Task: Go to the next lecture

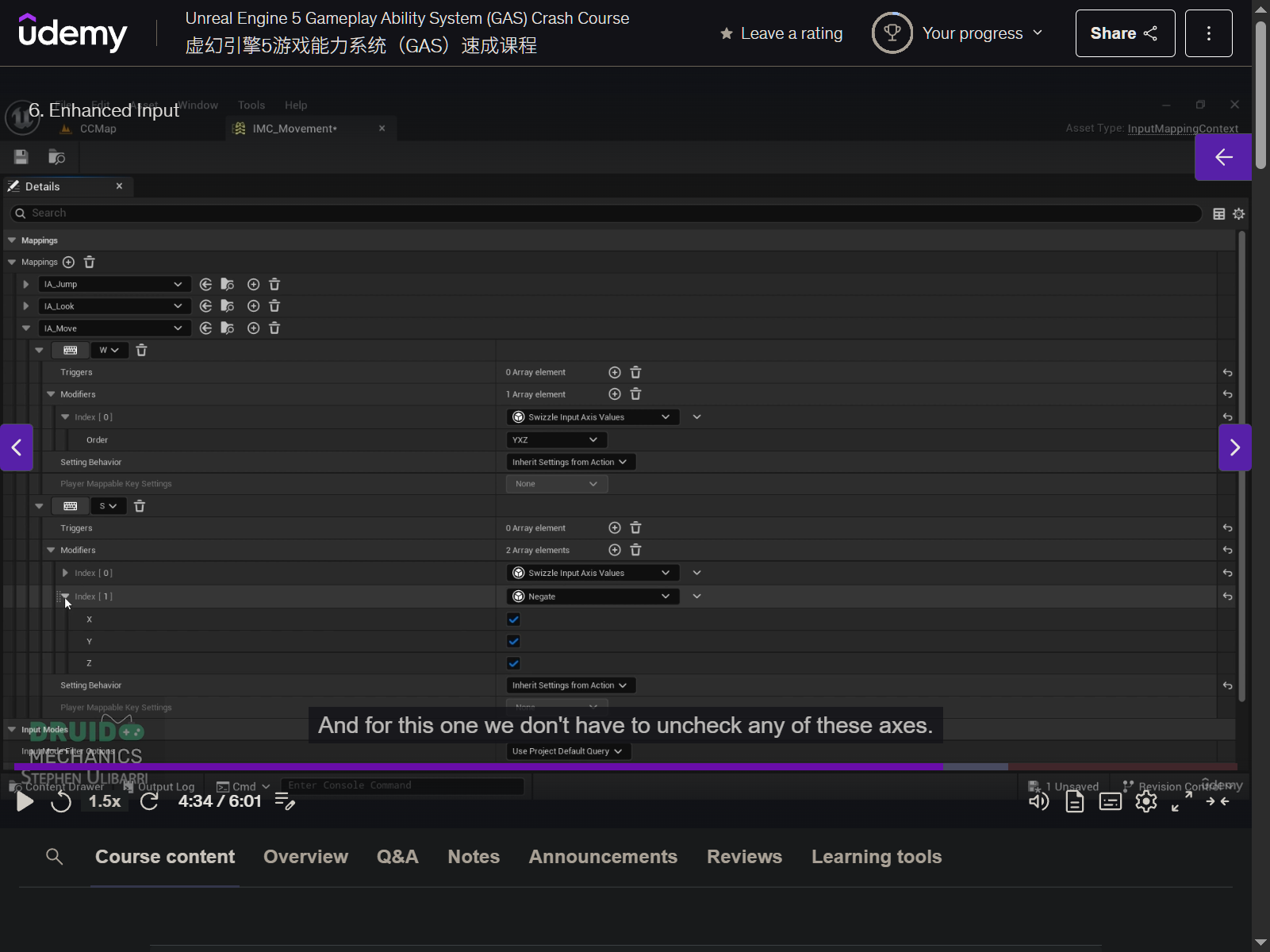Action: (x=1235, y=447)
